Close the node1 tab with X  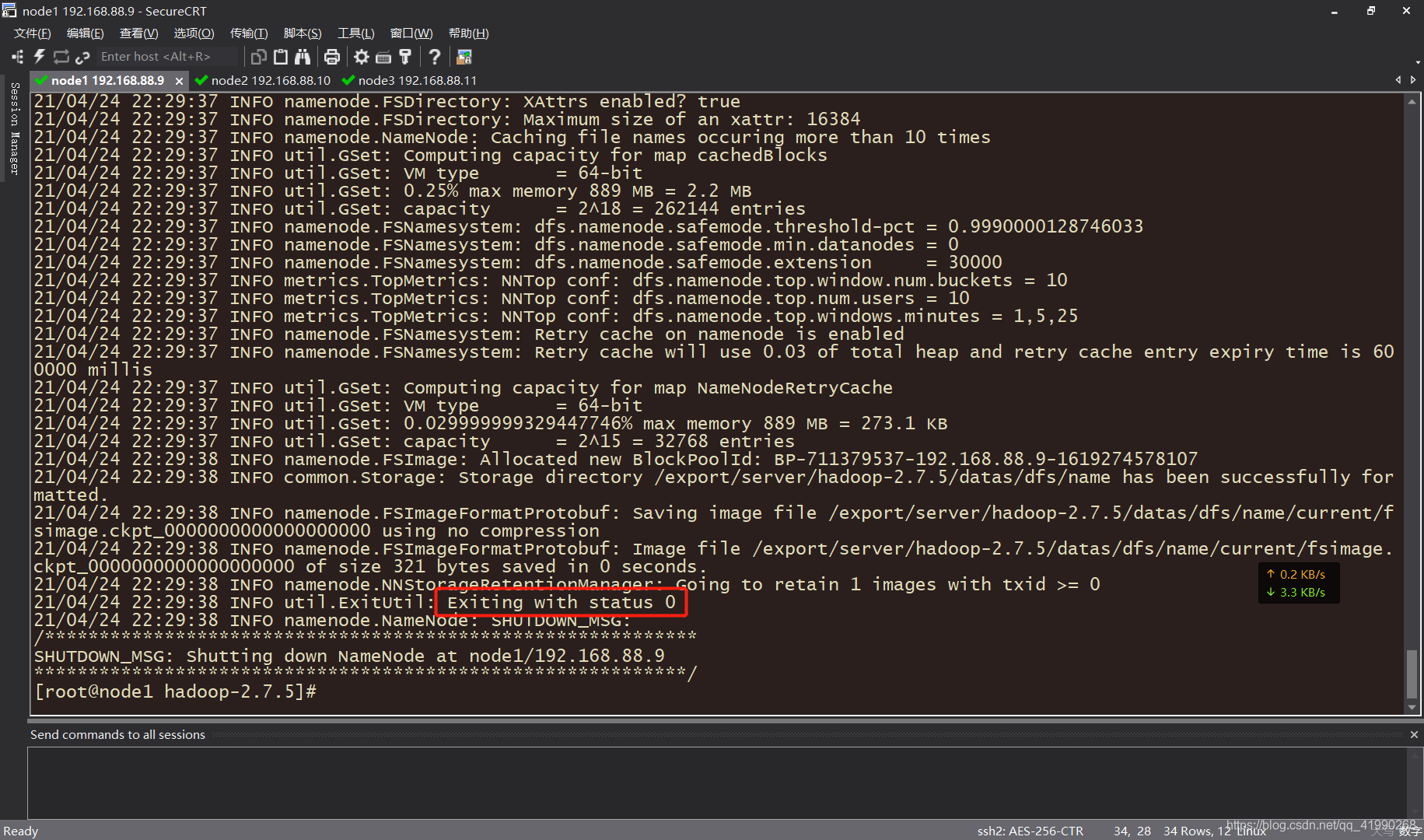click(x=179, y=81)
